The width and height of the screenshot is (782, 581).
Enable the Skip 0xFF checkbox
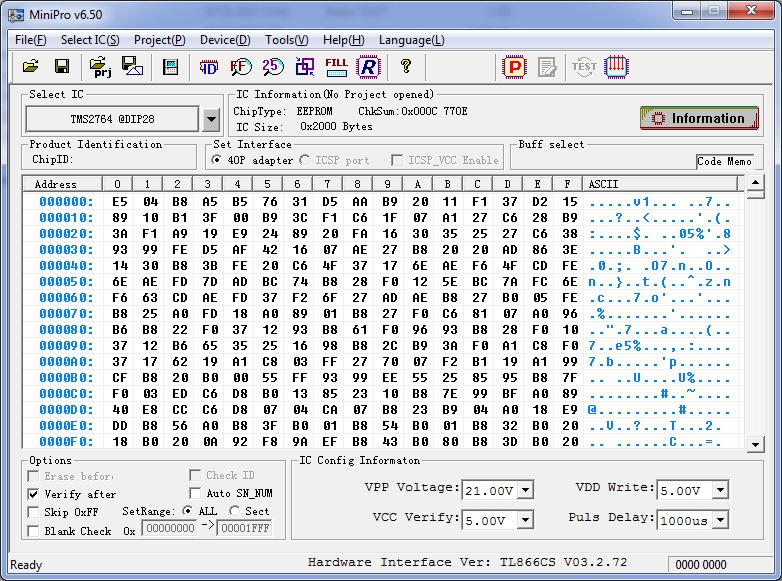tap(33, 512)
